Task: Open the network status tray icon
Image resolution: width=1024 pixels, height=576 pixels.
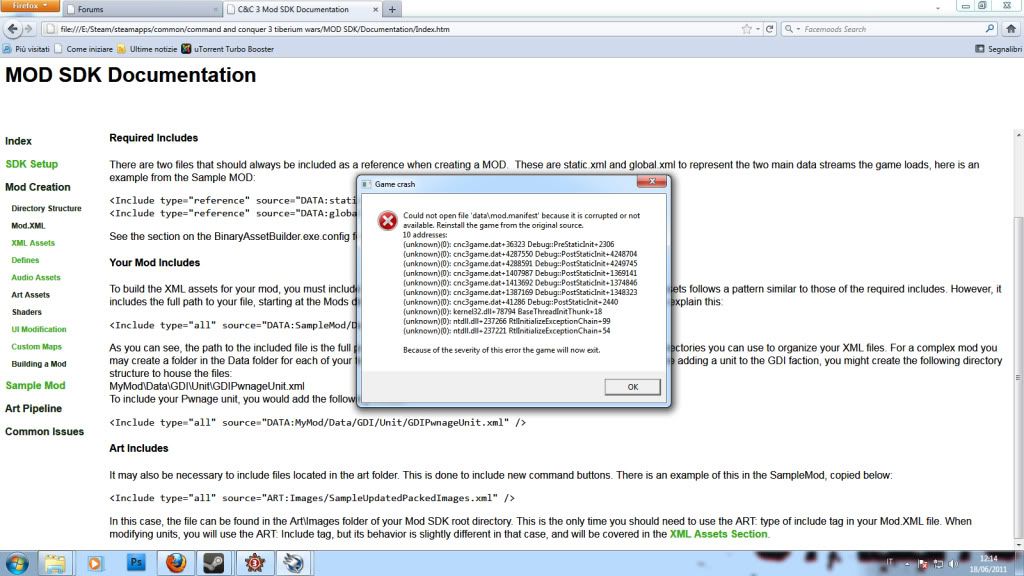Action: tap(938, 564)
